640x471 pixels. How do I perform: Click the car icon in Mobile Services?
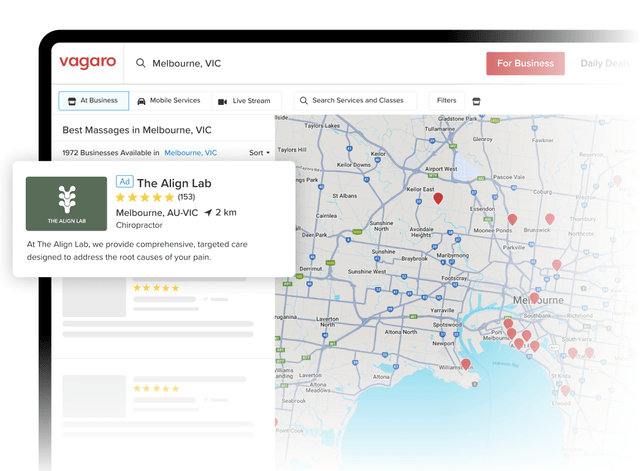(141, 101)
